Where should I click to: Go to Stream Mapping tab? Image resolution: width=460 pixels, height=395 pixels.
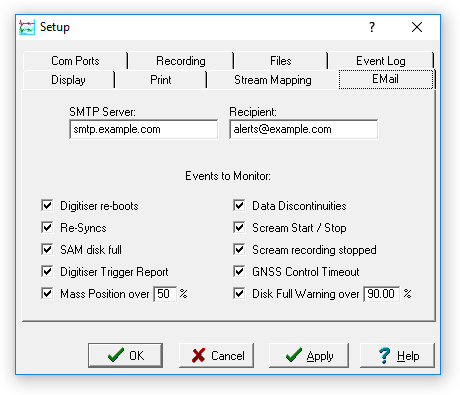tap(273, 80)
